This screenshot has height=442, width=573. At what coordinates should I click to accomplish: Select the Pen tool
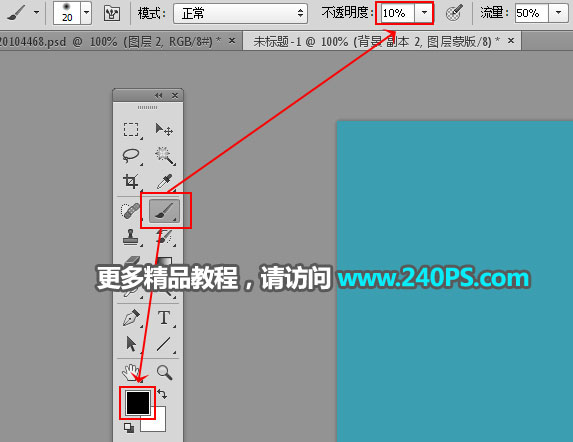(131, 318)
